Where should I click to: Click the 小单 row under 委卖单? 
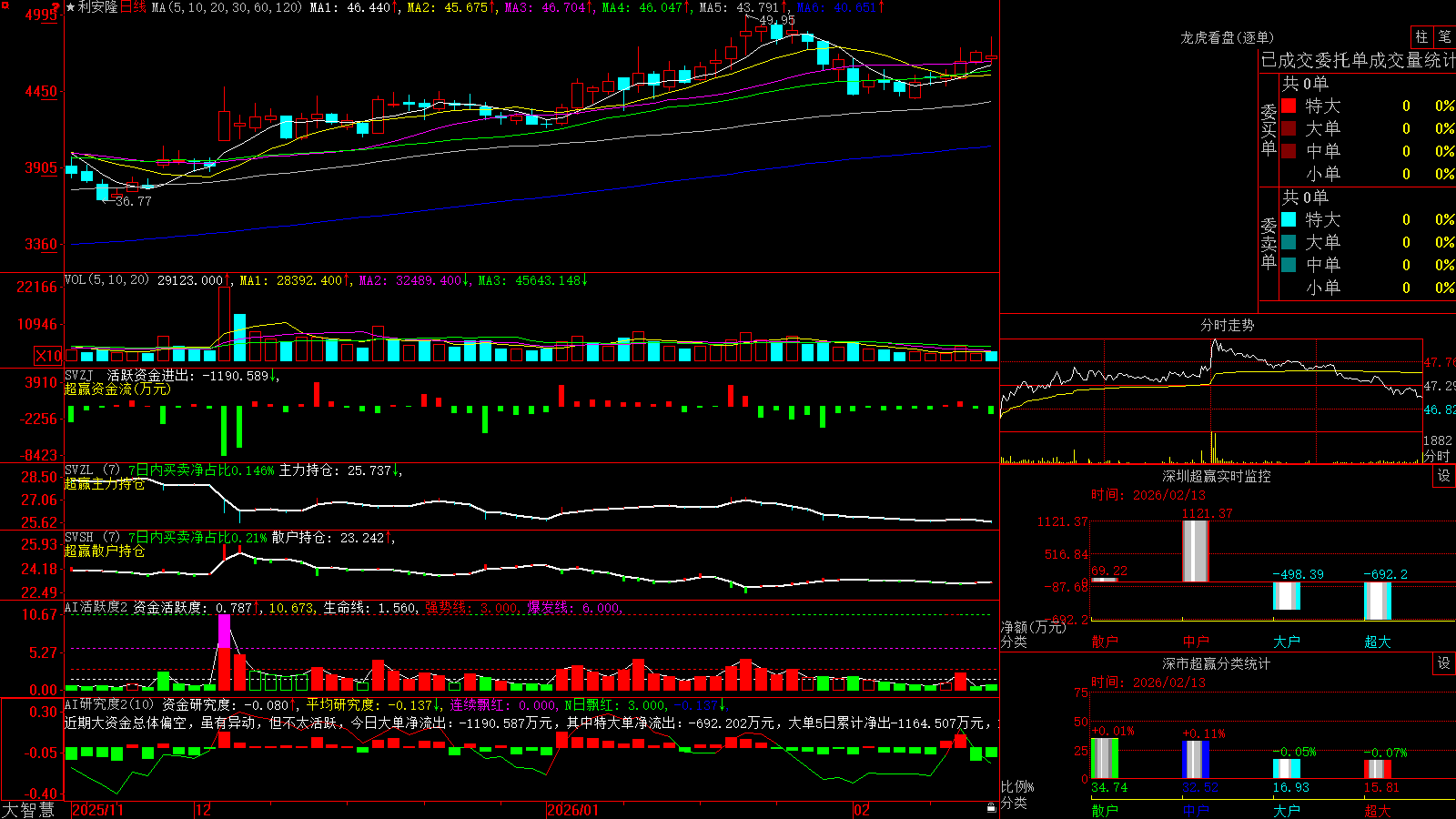pos(1369,288)
